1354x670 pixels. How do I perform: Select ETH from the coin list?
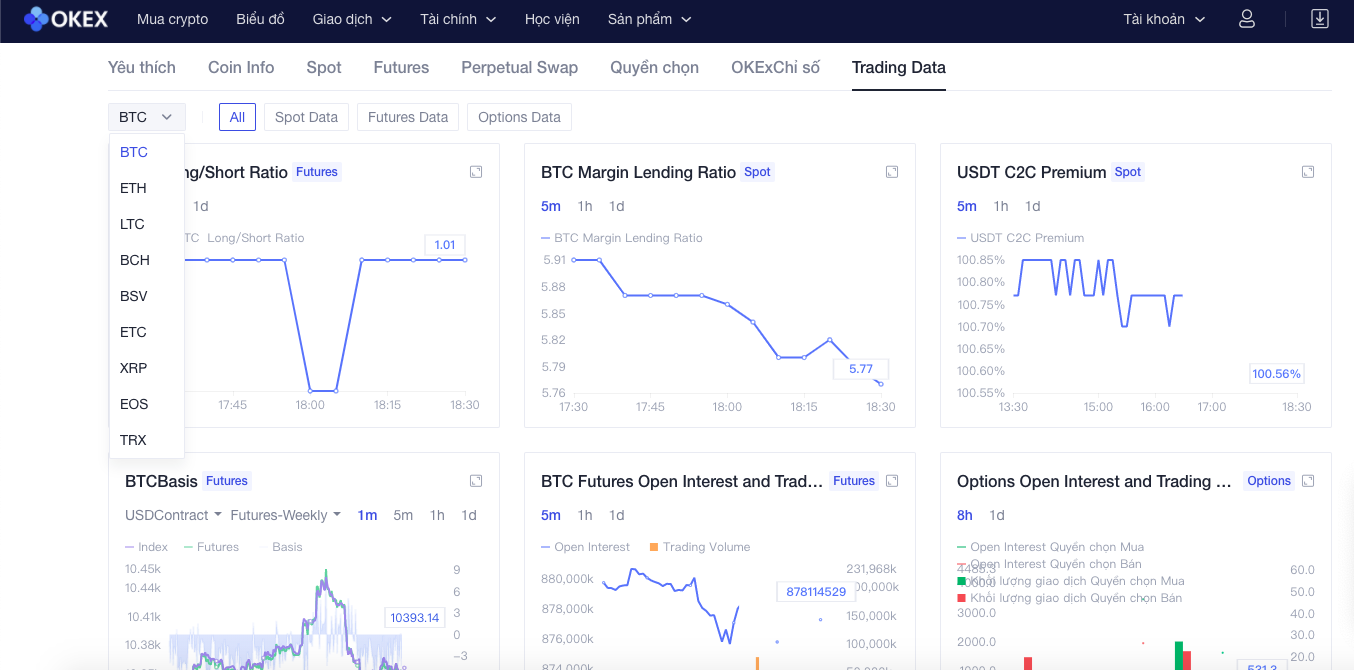coord(133,188)
